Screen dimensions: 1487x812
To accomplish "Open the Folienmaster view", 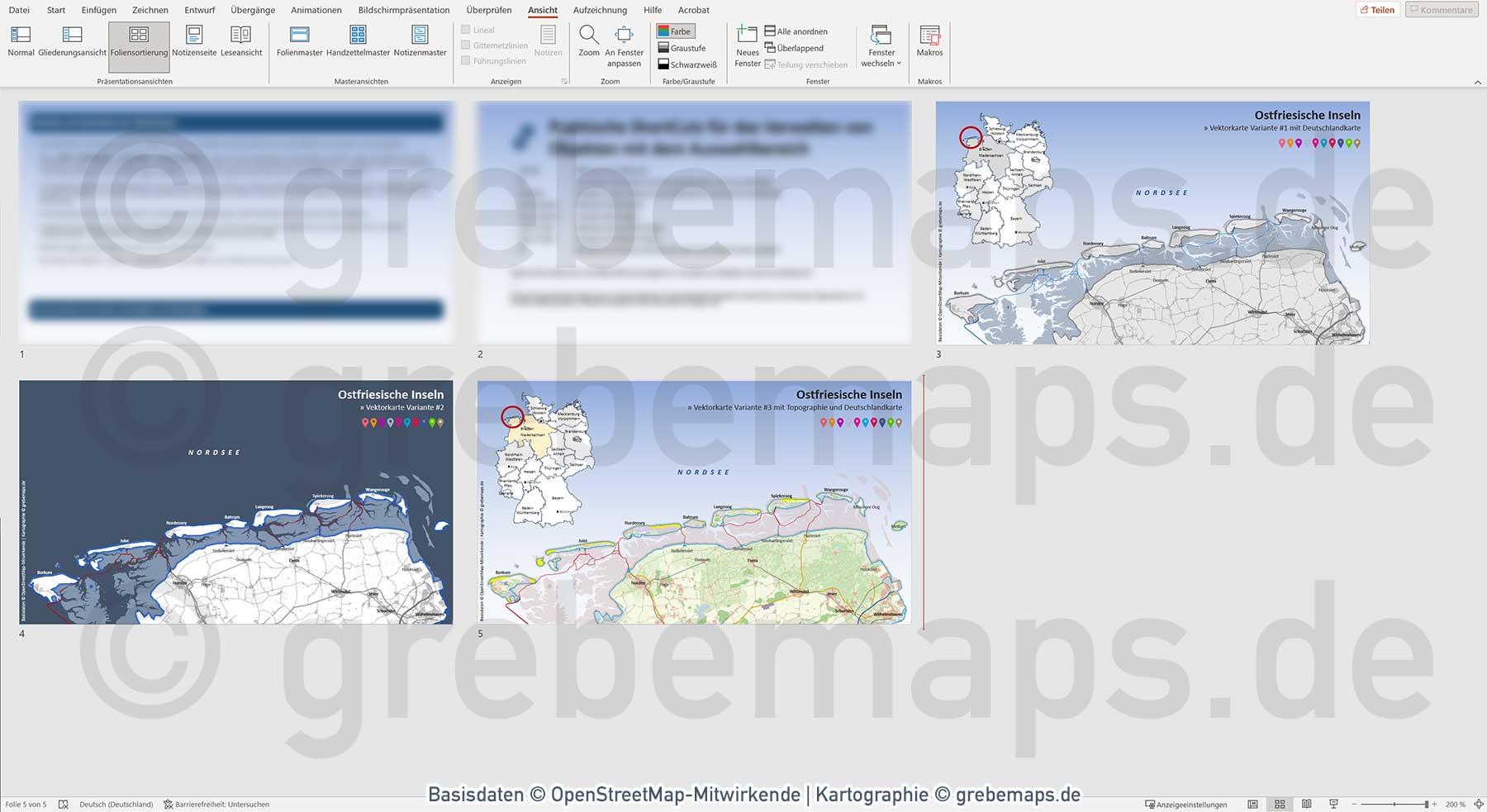I will point(297,45).
